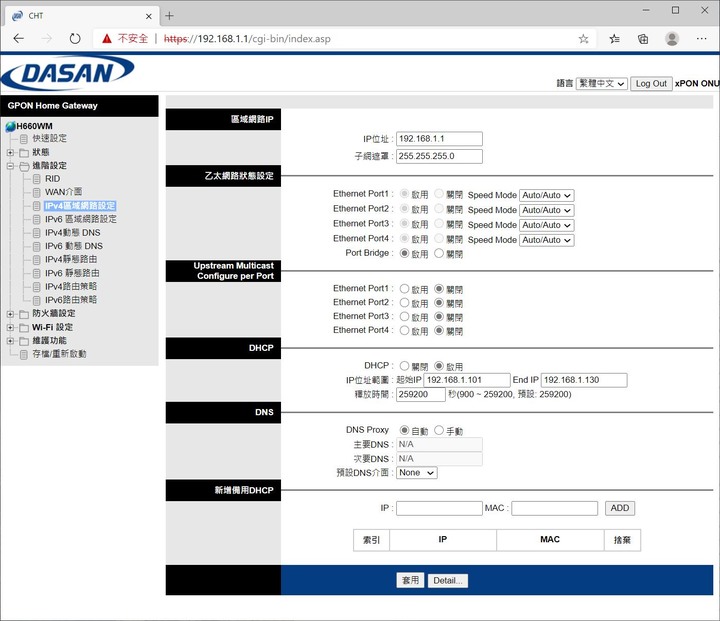The image size is (720, 621).
Task: Expand the 防火牆設定 tree node
Action: (x=10, y=314)
